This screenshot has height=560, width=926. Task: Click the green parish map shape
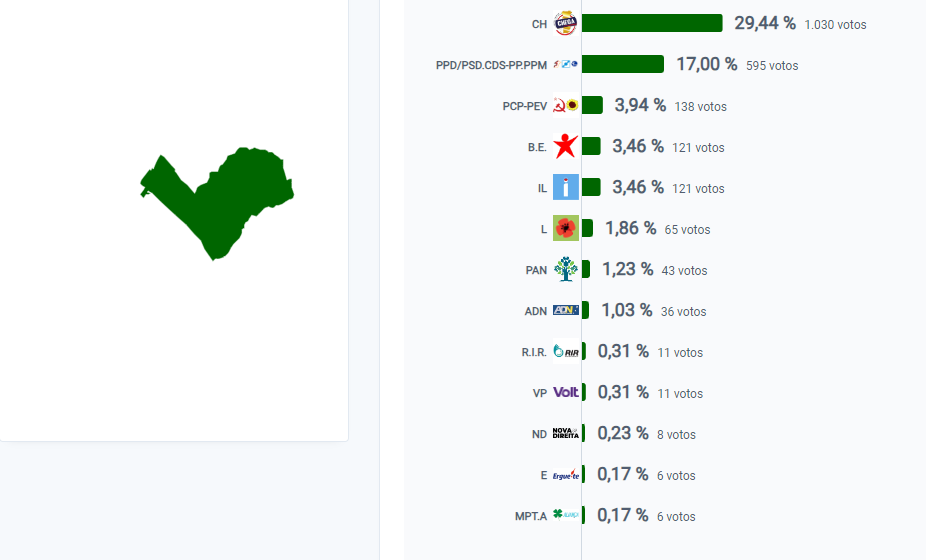[217, 203]
